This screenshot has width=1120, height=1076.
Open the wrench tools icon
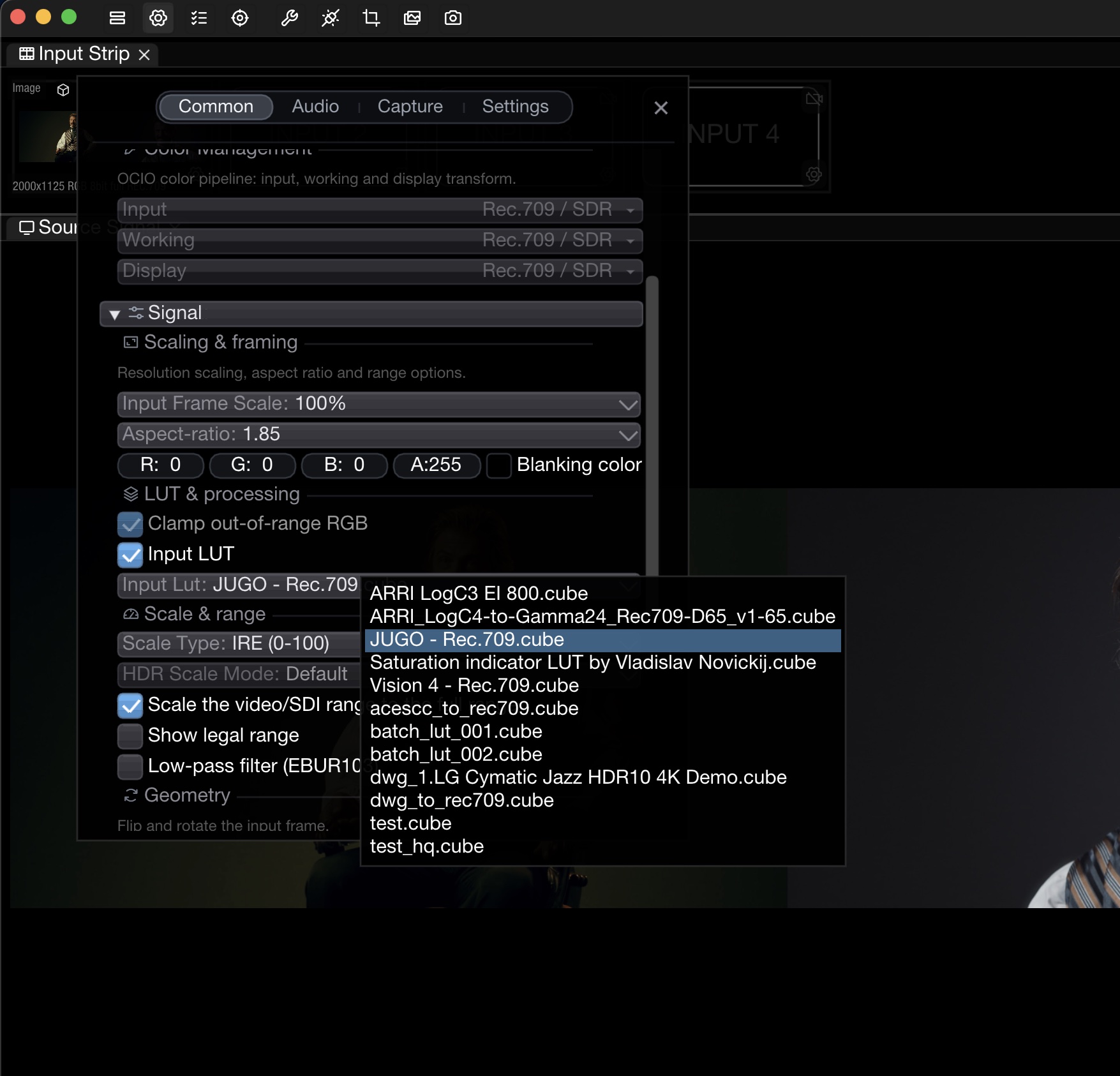pyautogui.click(x=289, y=18)
